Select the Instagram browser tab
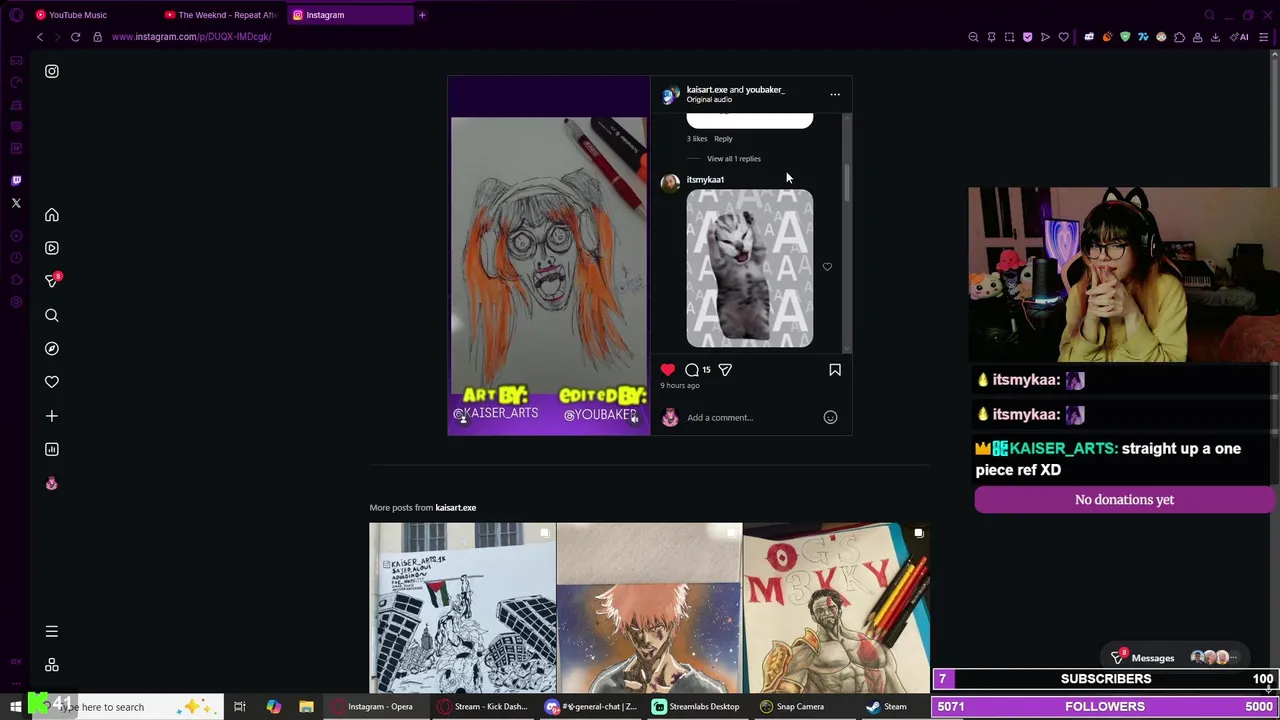 pyautogui.click(x=348, y=15)
